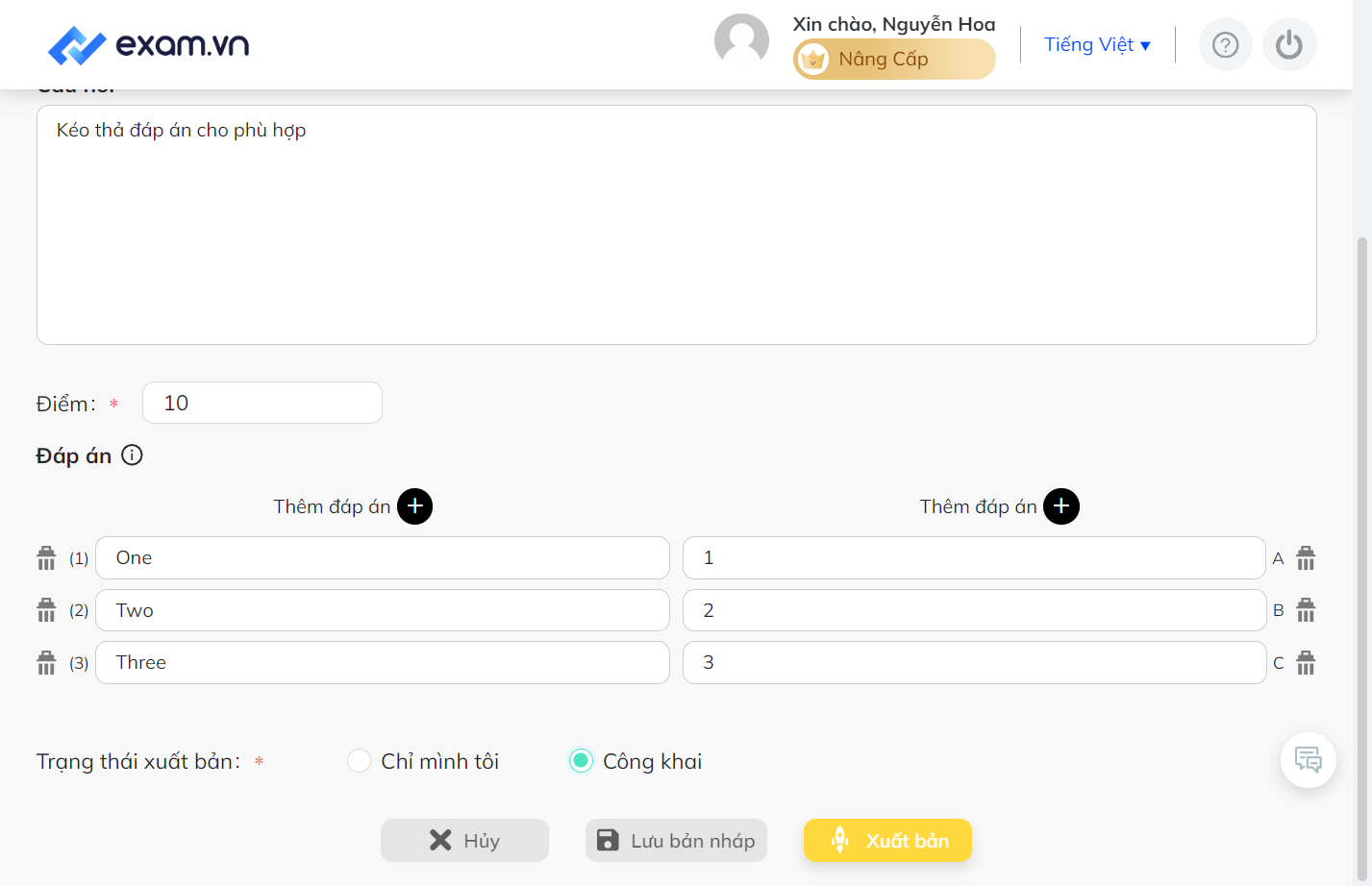Remove right answer B with trash icon
Image resolution: width=1372 pixels, height=886 pixels.
click(x=1306, y=610)
